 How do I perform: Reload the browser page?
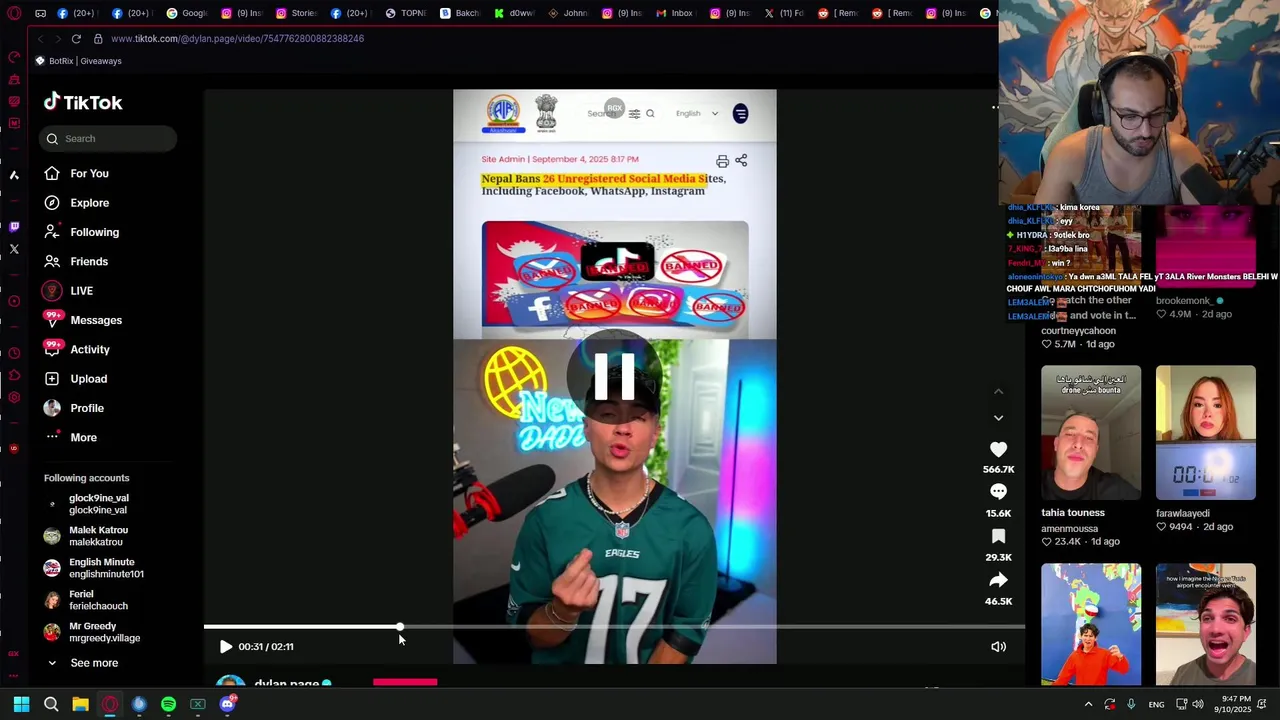(x=76, y=38)
